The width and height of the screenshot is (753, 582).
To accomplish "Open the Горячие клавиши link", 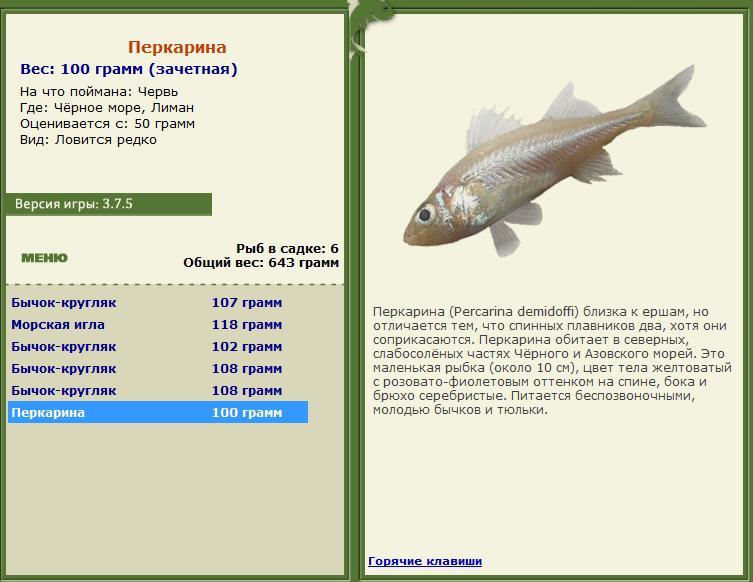I will 425,561.
